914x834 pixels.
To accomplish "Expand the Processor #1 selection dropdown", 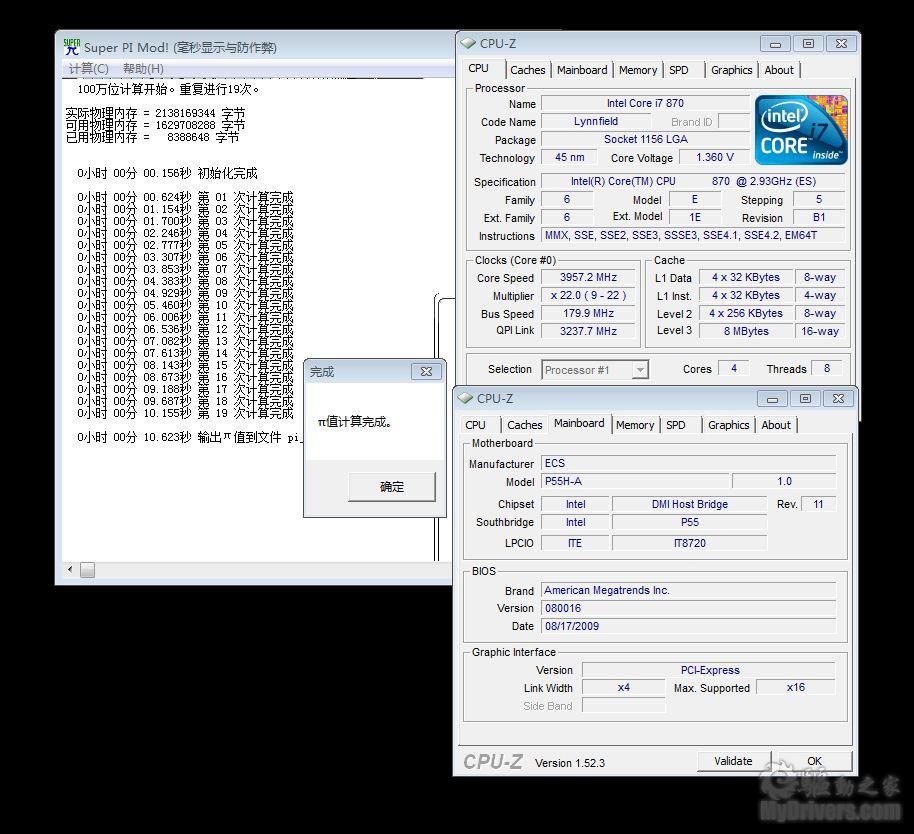I will pos(640,370).
